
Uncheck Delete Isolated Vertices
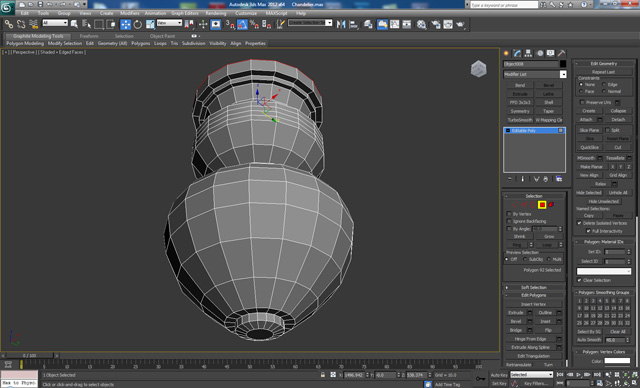tap(579, 223)
